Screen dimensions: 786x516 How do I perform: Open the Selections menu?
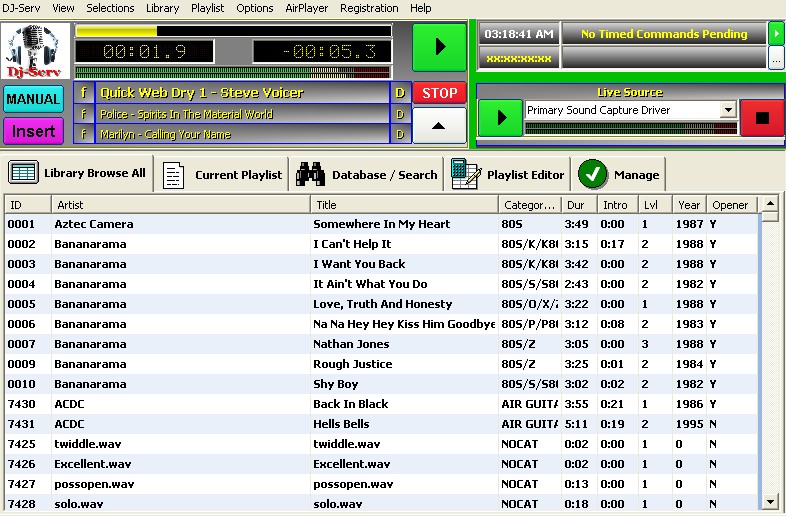pyautogui.click(x=110, y=8)
